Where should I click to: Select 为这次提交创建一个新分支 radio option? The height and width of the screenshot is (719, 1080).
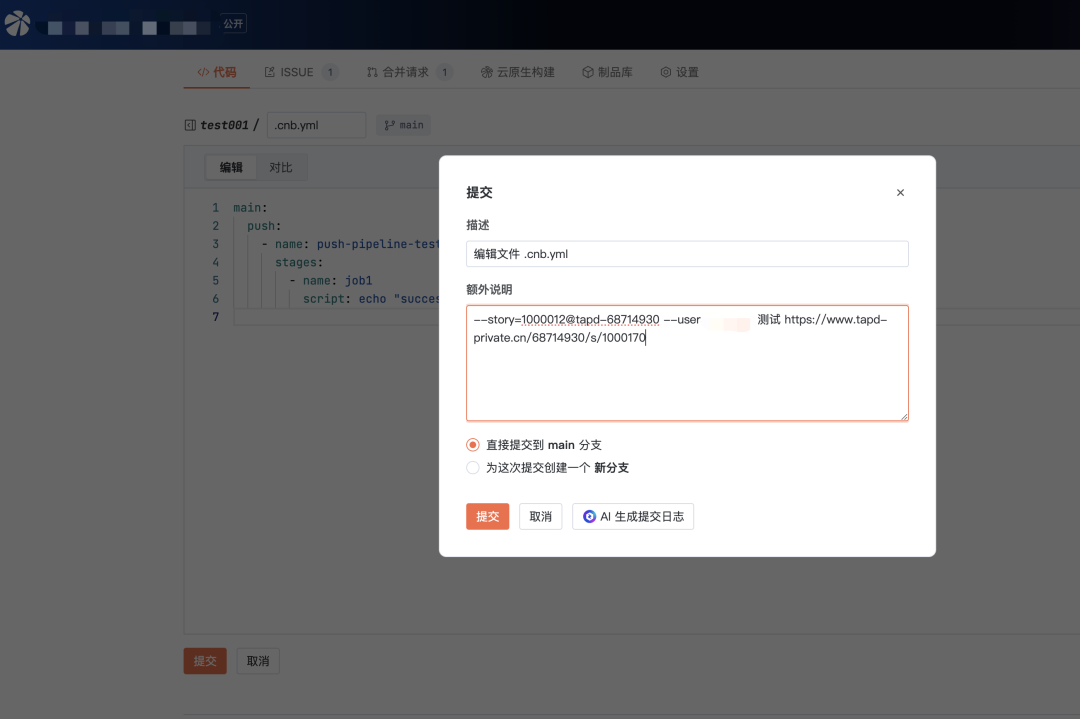[473, 468]
